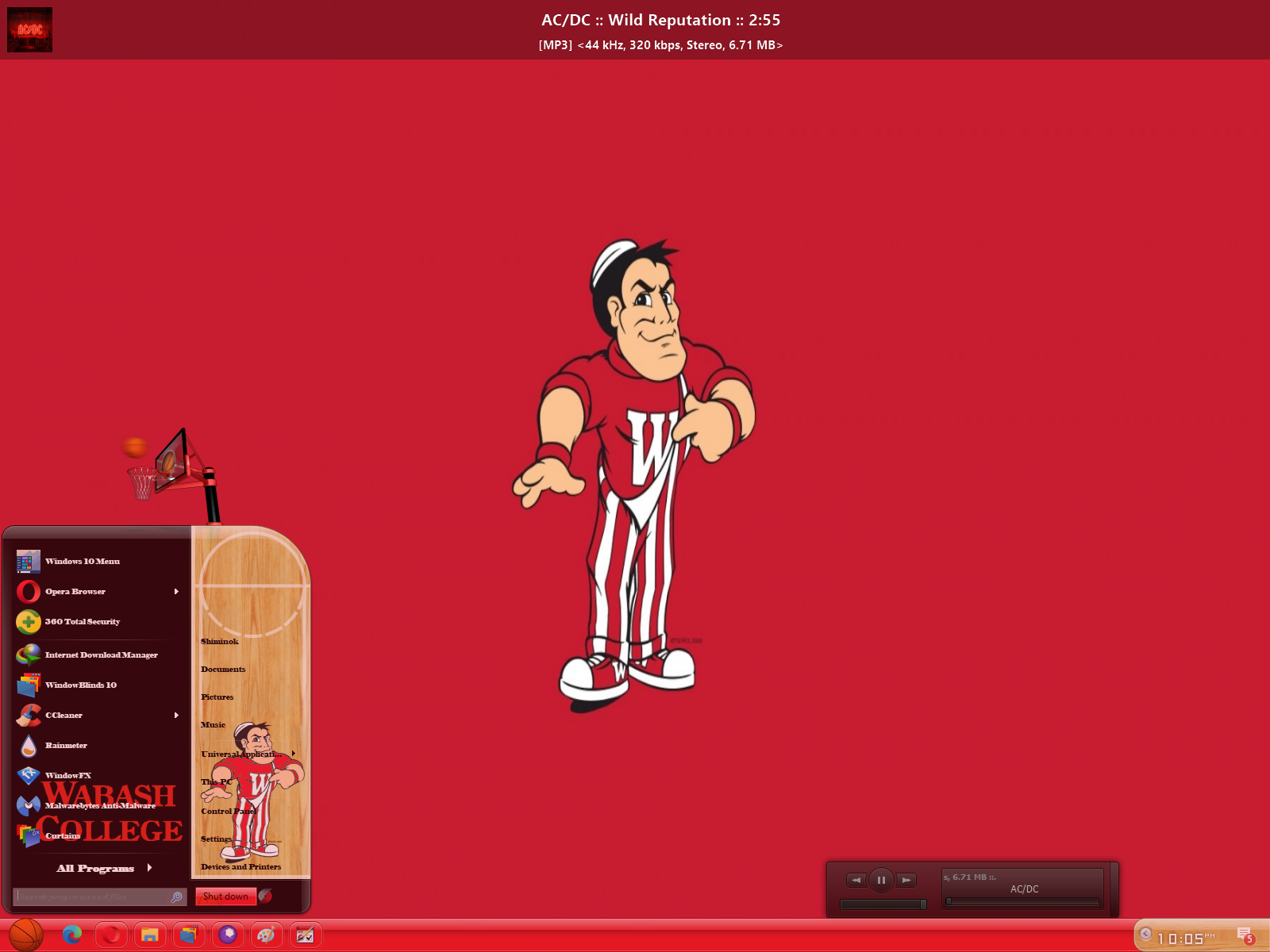Open Documents from the start menu
The height and width of the screenshot is (952, 1270).
point(223,669)
